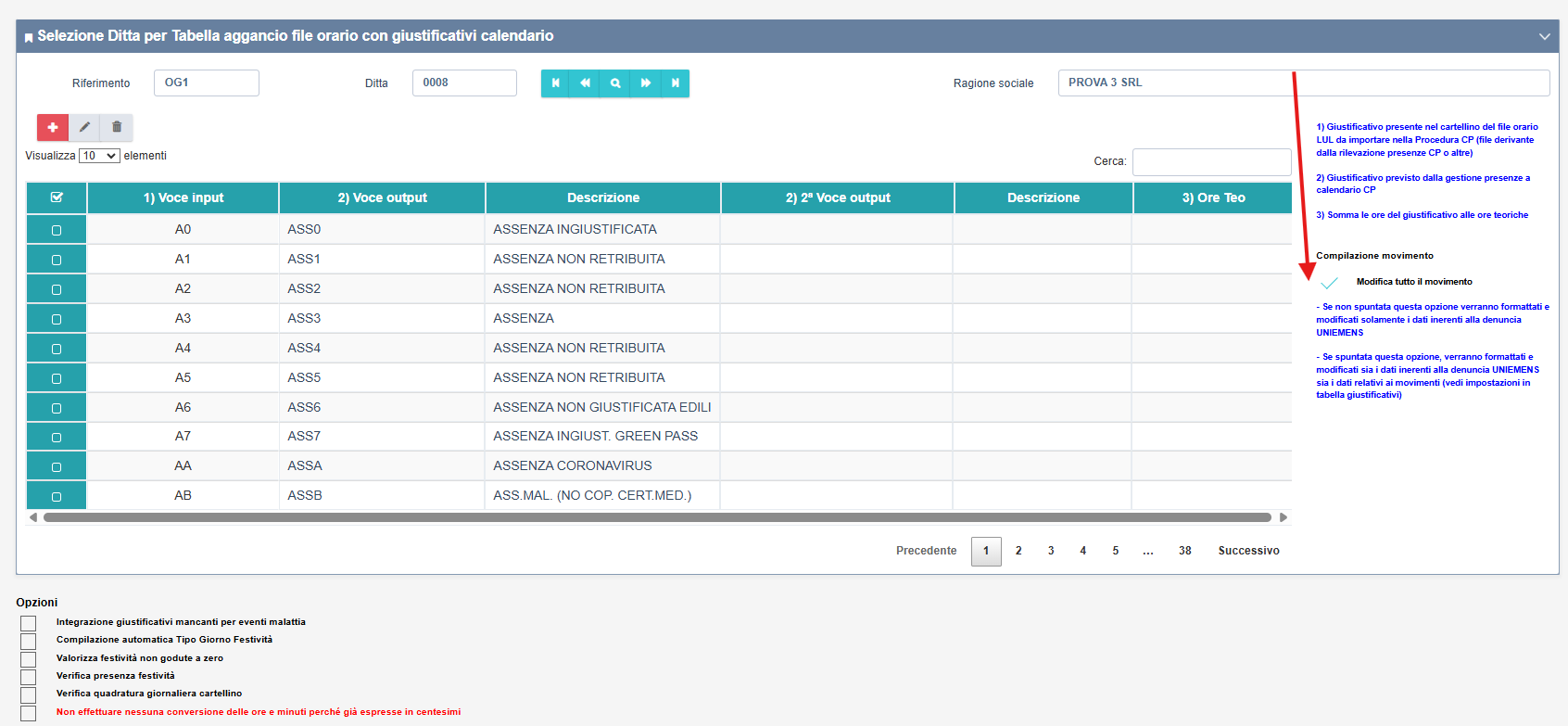
Task: Toggle select-all checkbox in table header
Action: (57, 197)
